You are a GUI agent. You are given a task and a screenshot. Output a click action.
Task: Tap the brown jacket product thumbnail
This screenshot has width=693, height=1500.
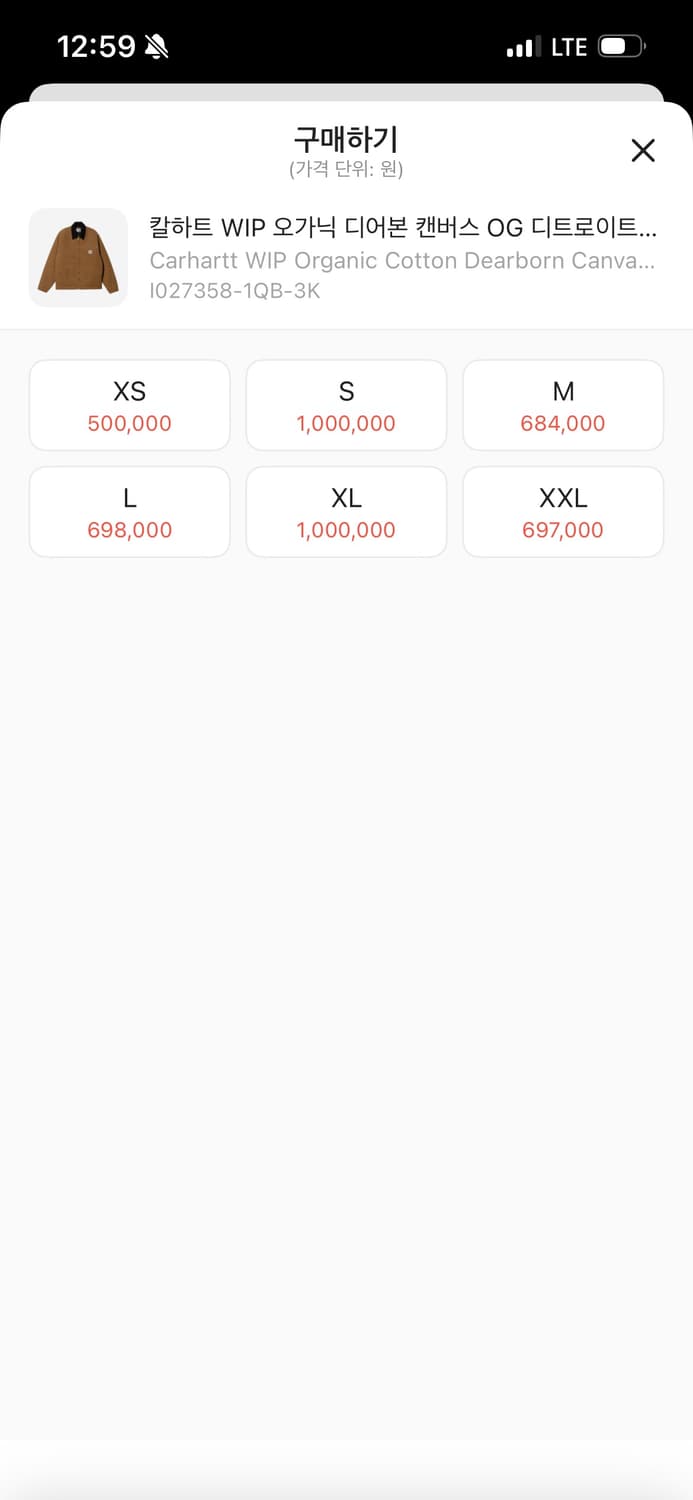click(78, 257)
